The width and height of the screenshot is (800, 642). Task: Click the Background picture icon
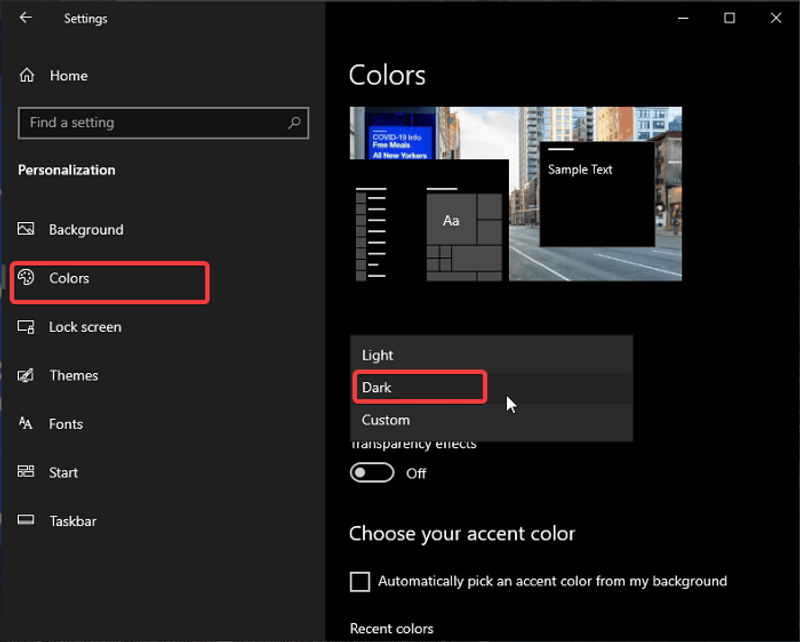26,229
